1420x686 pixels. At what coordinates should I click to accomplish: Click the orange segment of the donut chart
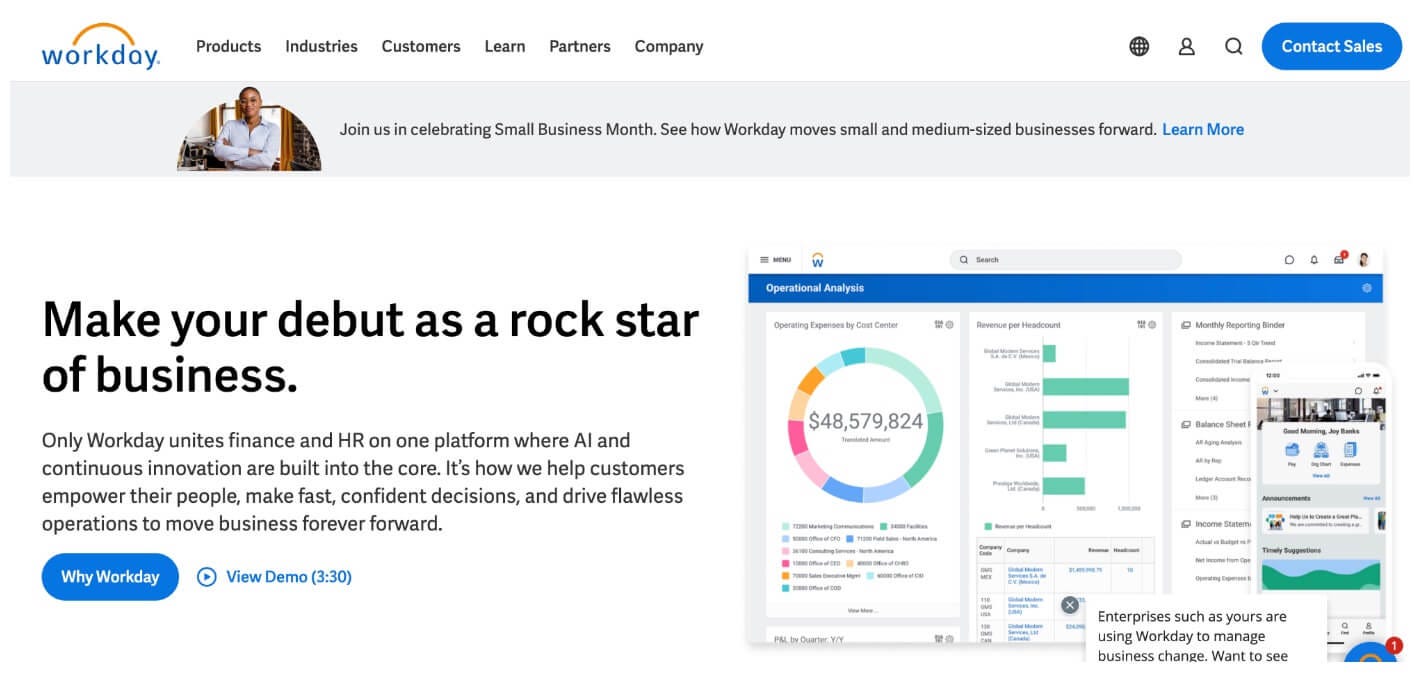point(810,381)
